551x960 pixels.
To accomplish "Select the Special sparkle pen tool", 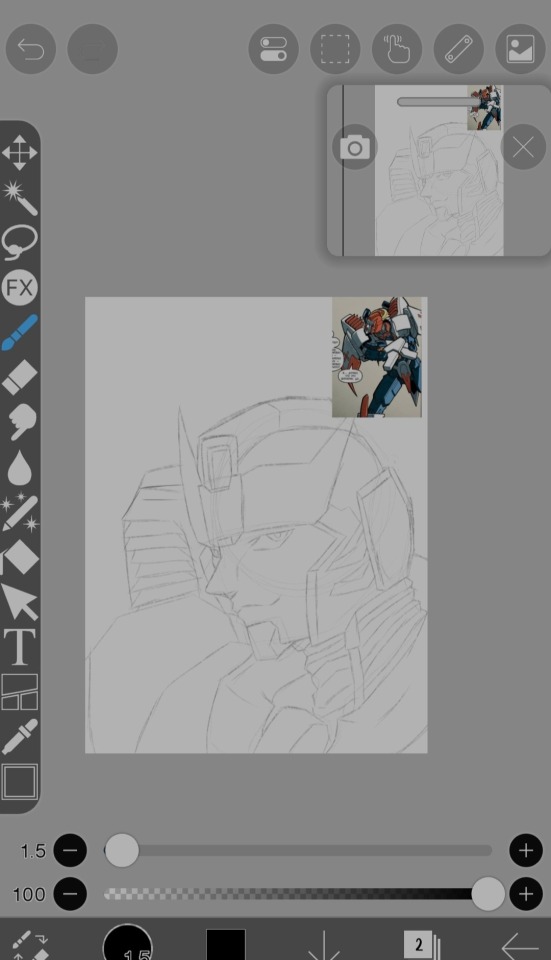I will click(x=20, y=512).
